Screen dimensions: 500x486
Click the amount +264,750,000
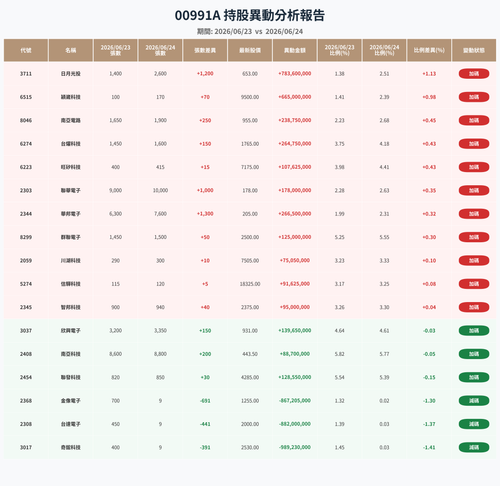295,144
